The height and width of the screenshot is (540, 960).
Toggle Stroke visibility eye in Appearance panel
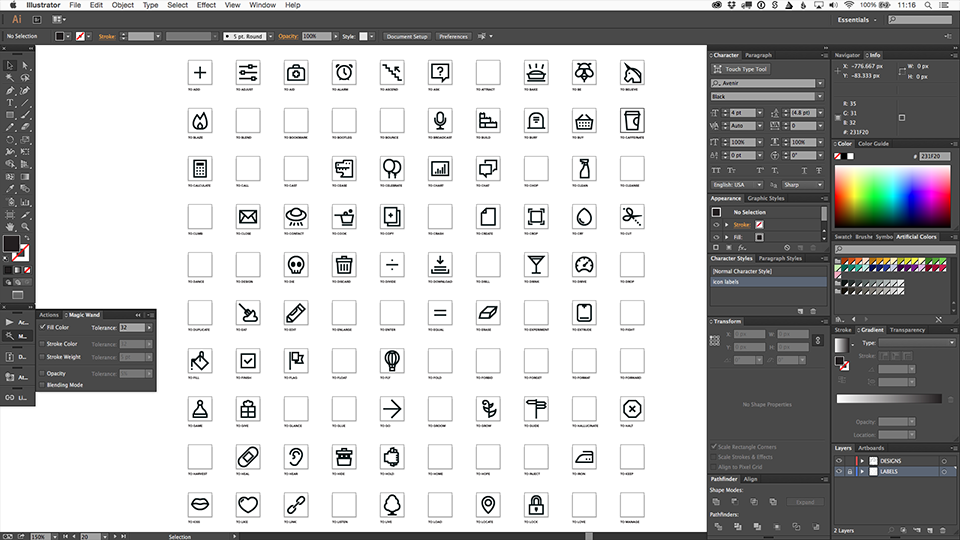(716, 225)
